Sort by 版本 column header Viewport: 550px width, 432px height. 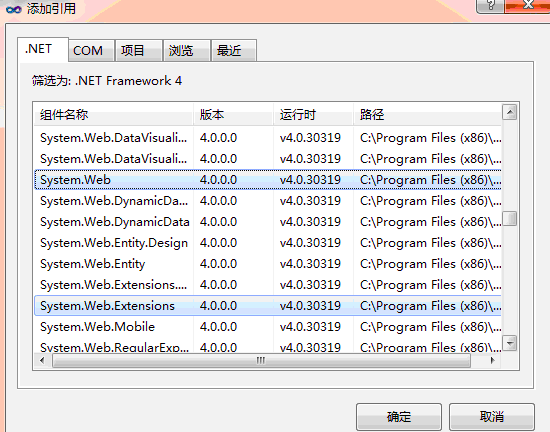[x=234, y=115]
